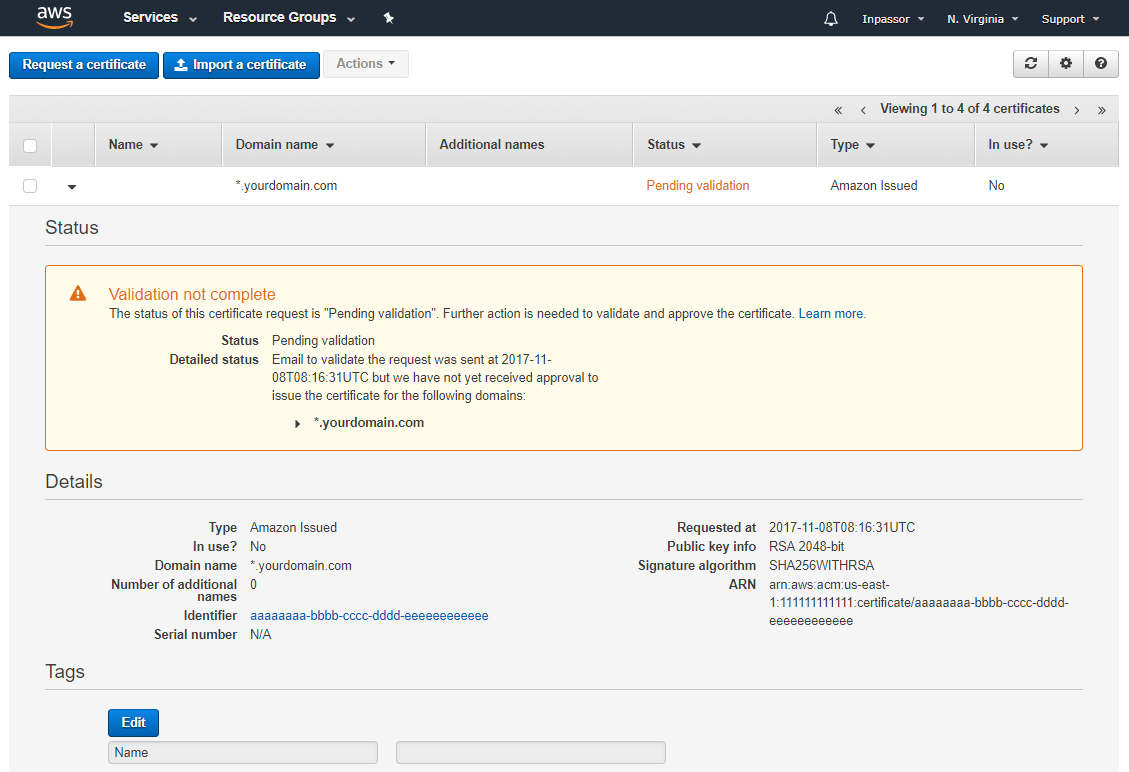Collapse the *.yourdomain.com certificate row
Image resolution: width=1129 pixels, height=772 pixels.
tap(72, 187)
